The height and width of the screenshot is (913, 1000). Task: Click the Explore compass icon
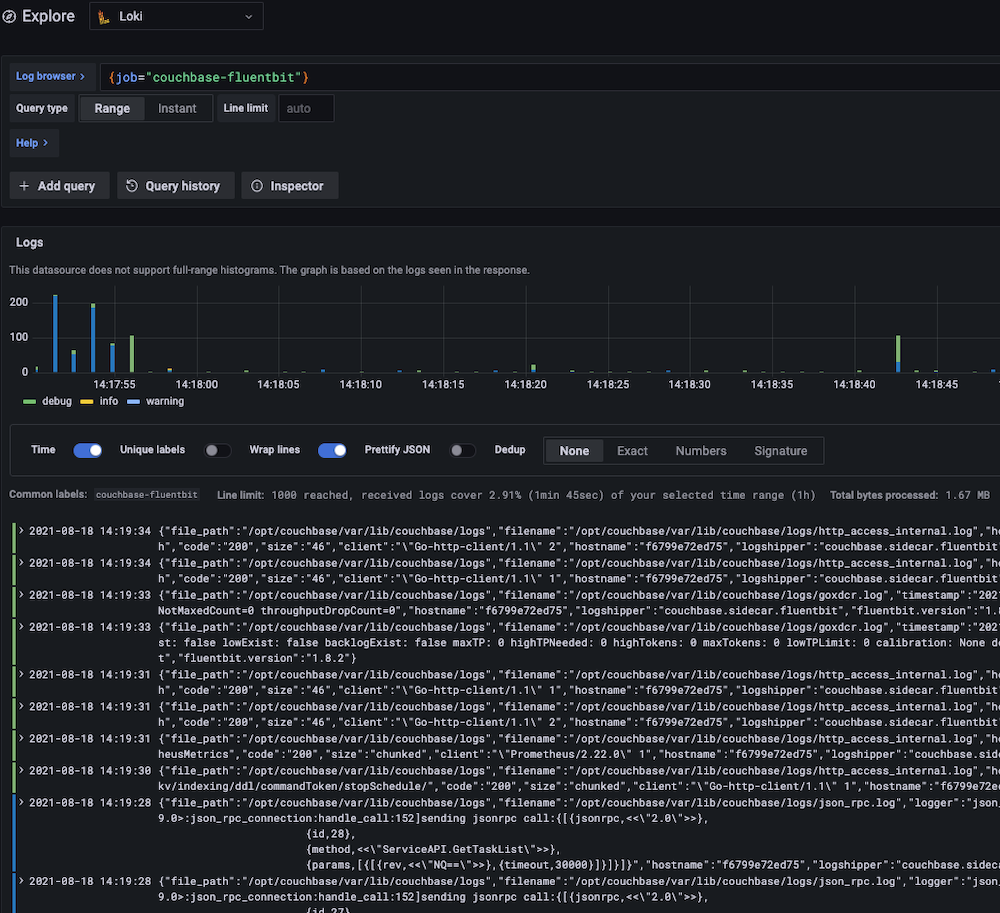click(9, 17)
